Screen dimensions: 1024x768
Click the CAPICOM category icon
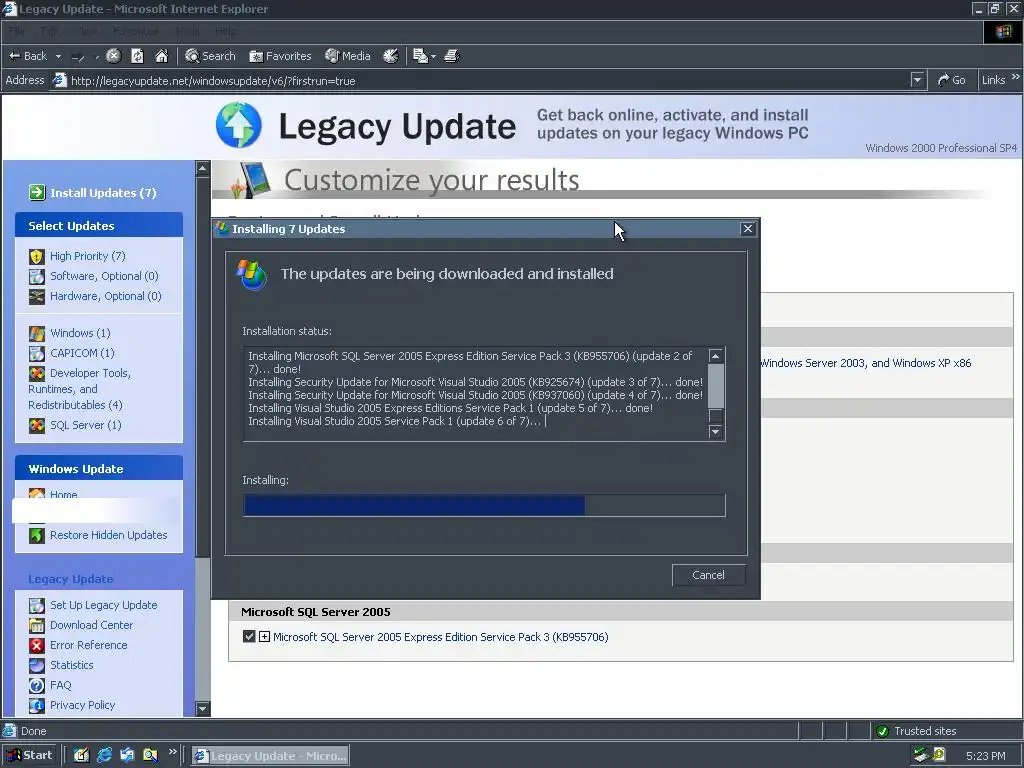pyautogui.click(x=37, y=353)
